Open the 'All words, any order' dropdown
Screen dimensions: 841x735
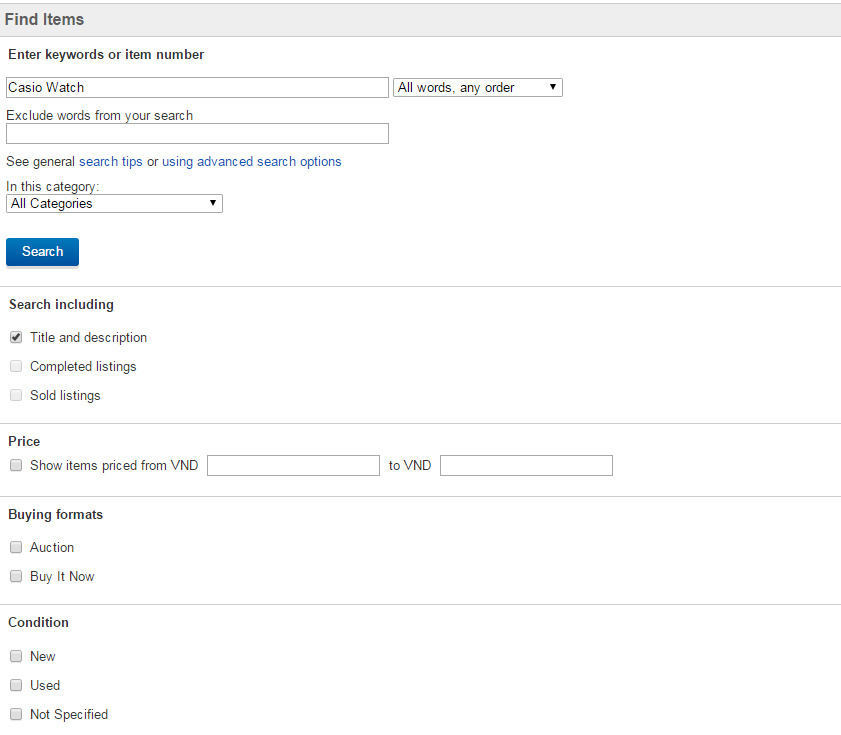click(477, 87)
